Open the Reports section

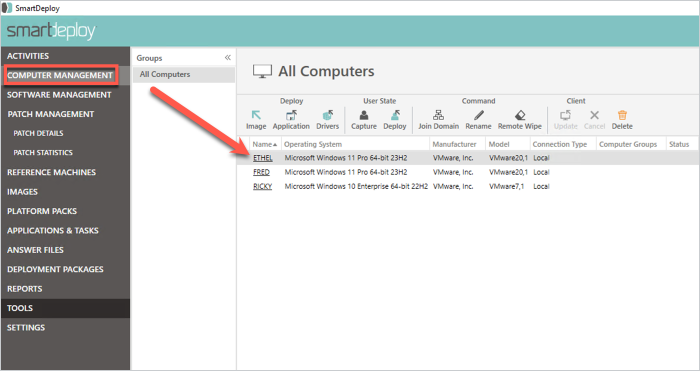[25, 289]
